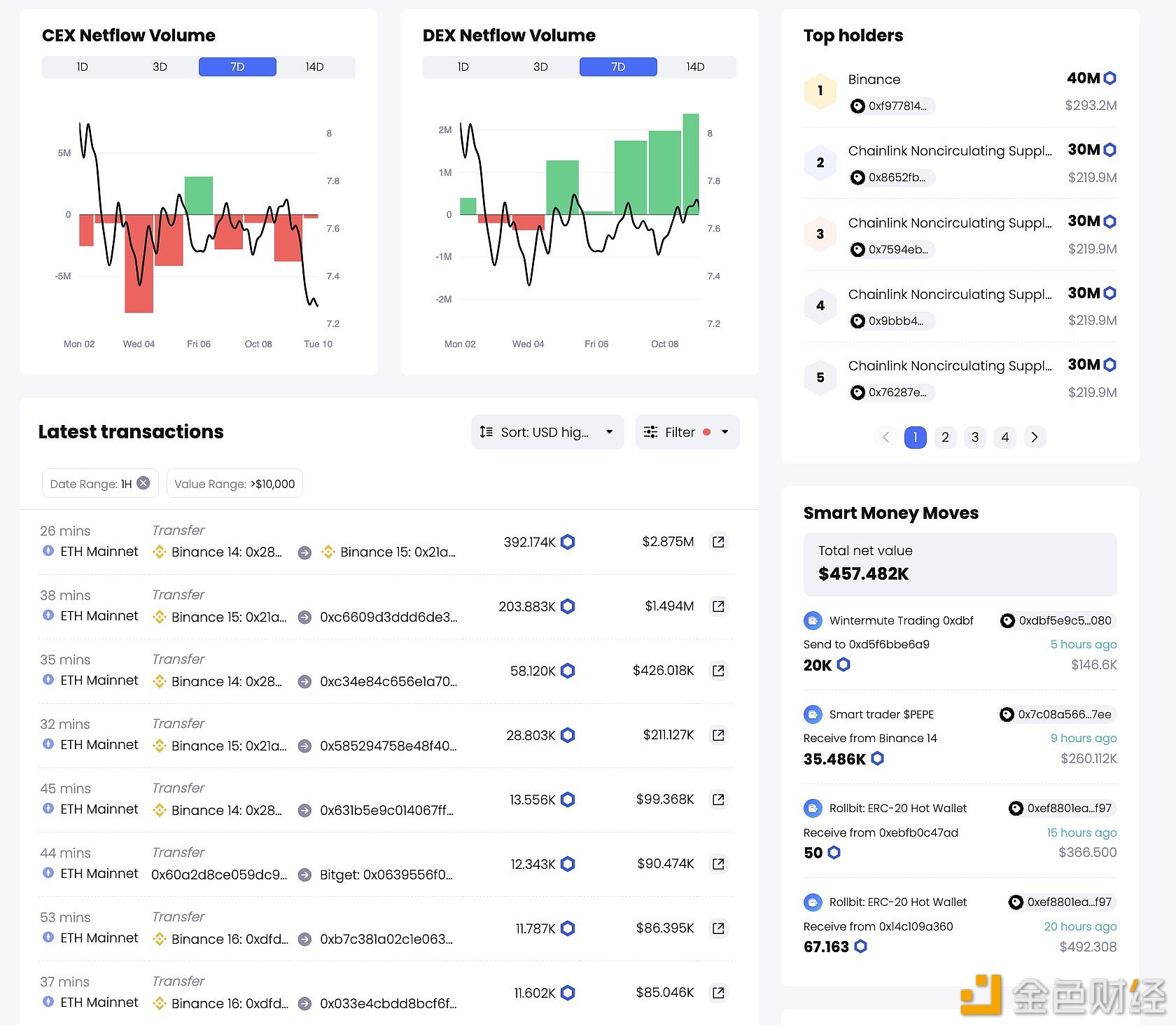Click recipient 0xb7c381a02c1e063... address
The width and height of the screenshot is (1176, 1025).
[x=386, y=939]
